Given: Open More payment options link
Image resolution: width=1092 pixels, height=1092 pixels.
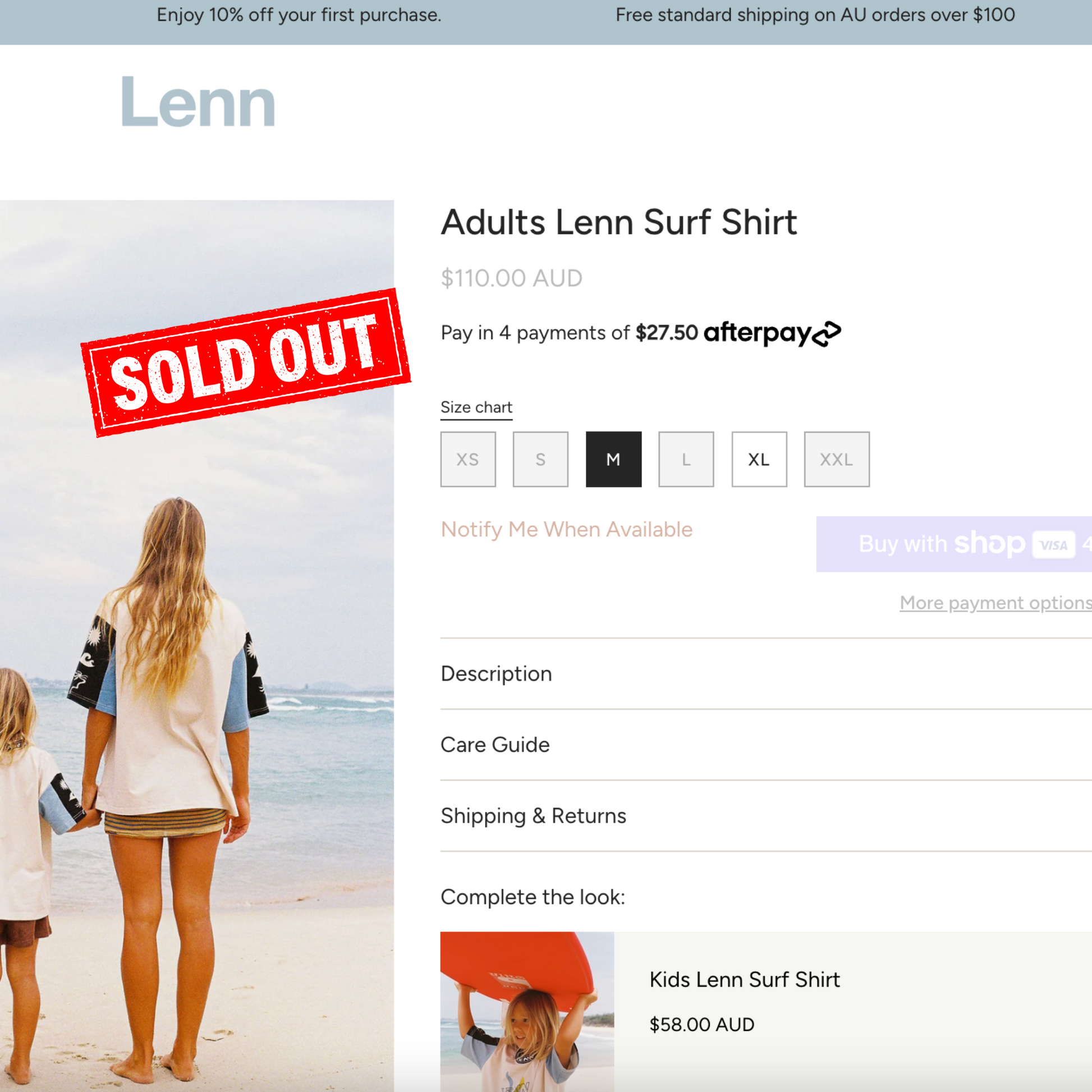Looking at the screenshot, I should [x=995, y=603].
